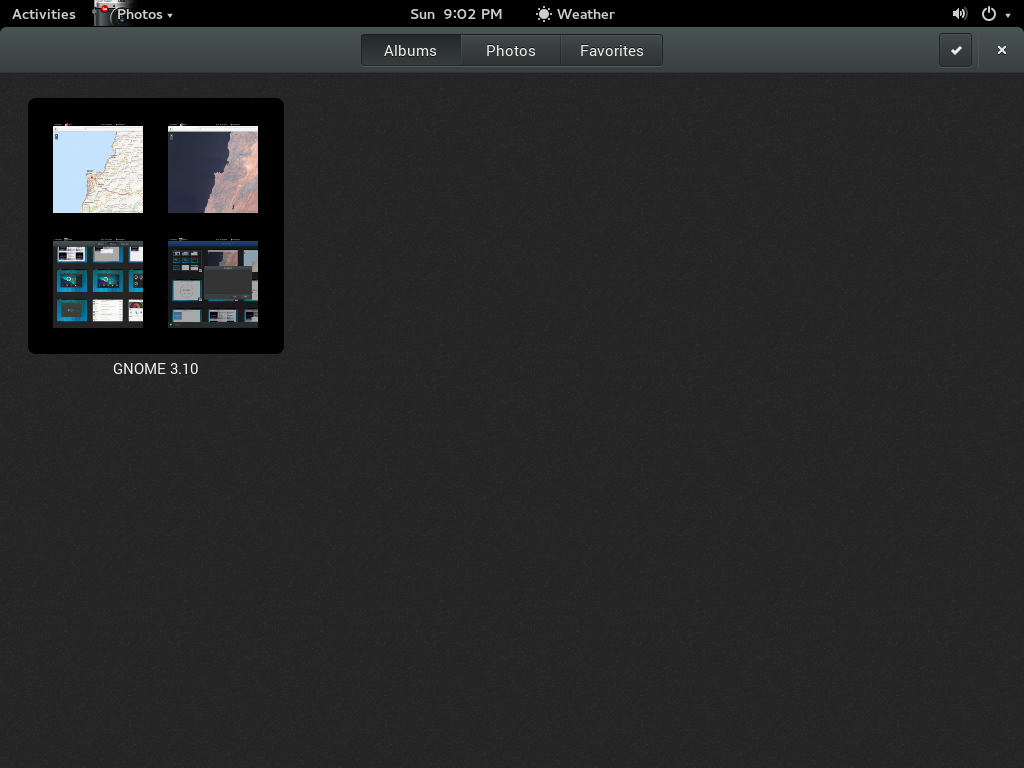Screen dimensions: 1024x768
Task: Click the sun weather icon
Action: click(x=543, y=14)
